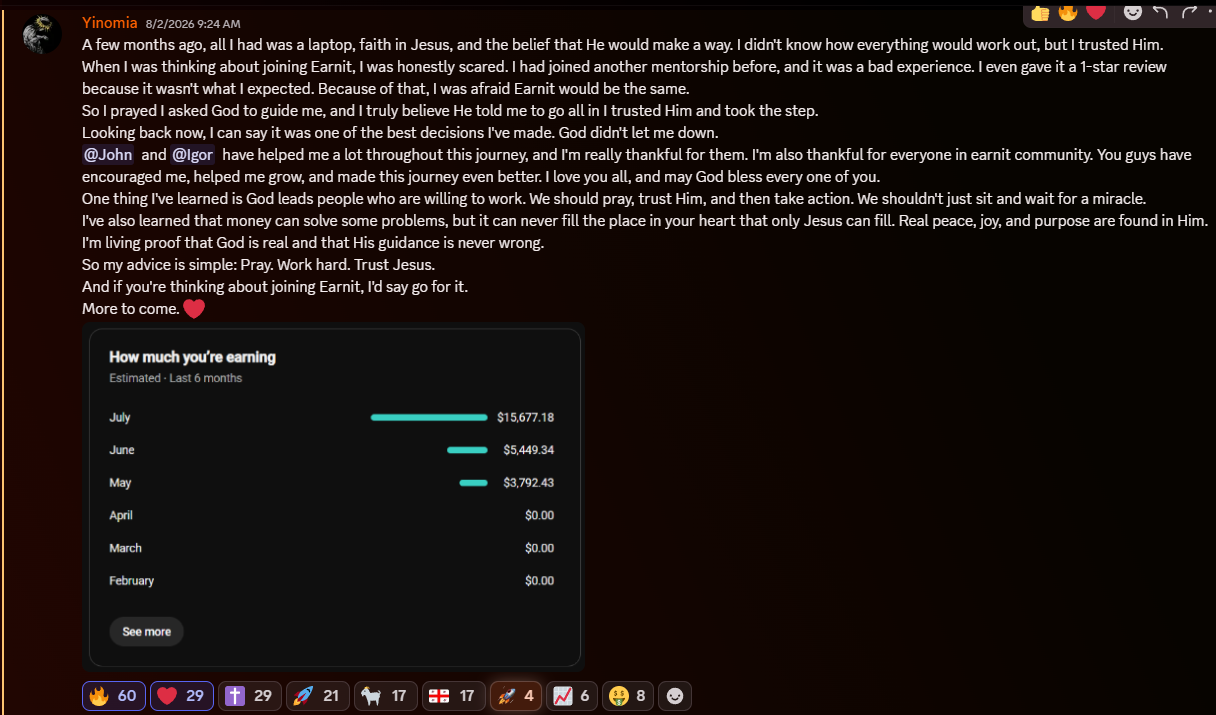This screenshot has width=1216, height=715.
Task: Click the June earnings value $5,449.34
Action: [x=529, y=450]
